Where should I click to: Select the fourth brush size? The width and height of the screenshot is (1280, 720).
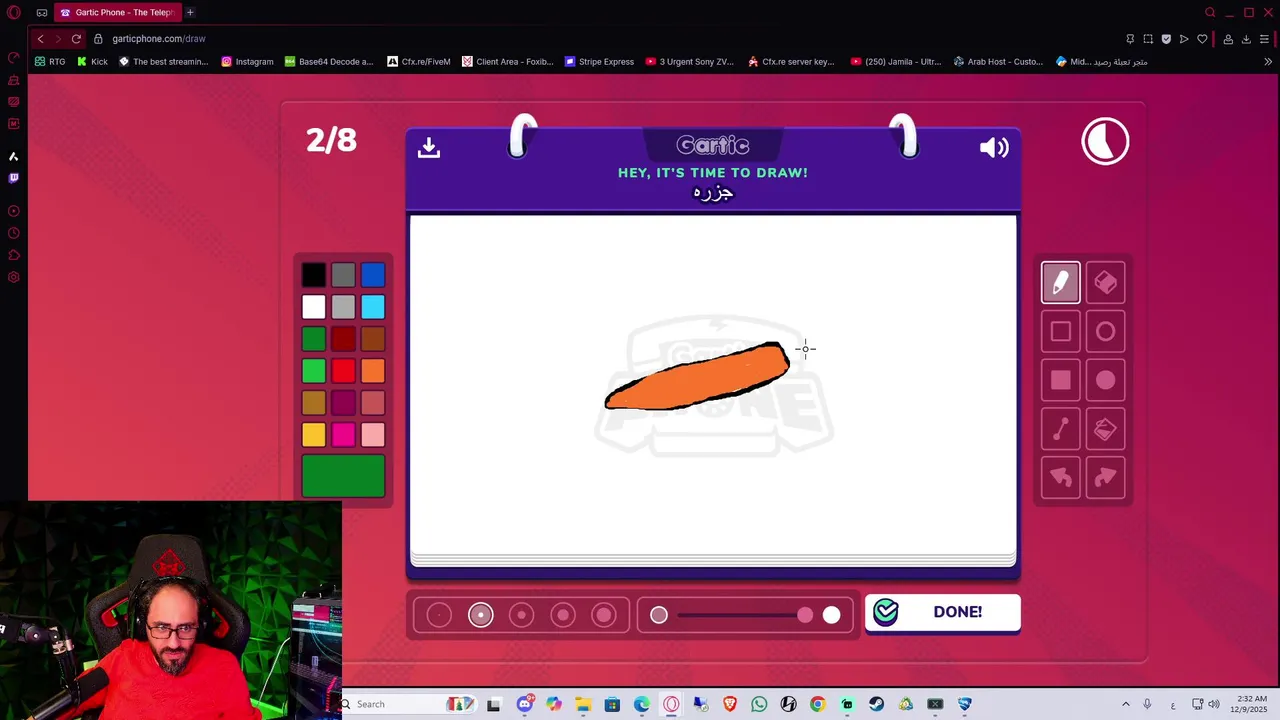[x=563, y=615]
